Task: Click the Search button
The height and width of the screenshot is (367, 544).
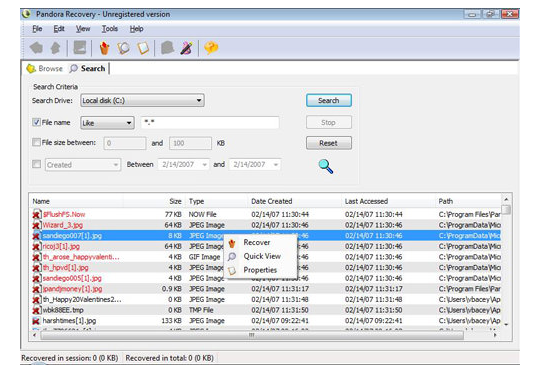Action: (329, 101)
